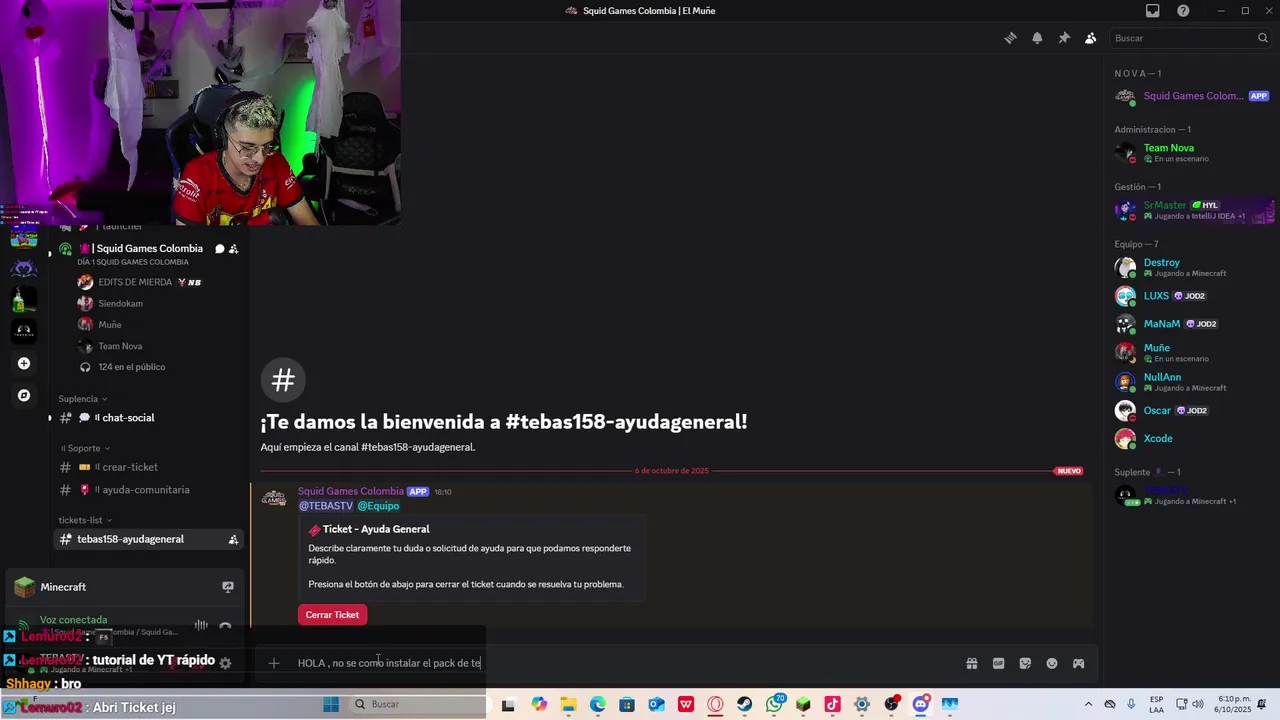
Task: Select NullAnn in member list
Action: tap(1193, 382)
